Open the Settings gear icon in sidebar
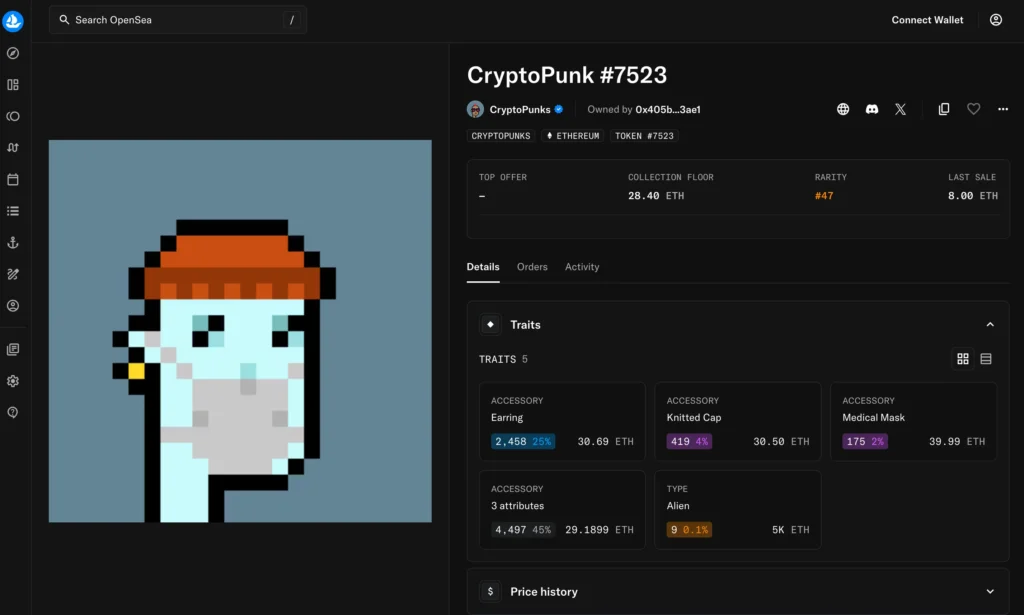Screen dimensions: 1024x615 tap(12, 381)
